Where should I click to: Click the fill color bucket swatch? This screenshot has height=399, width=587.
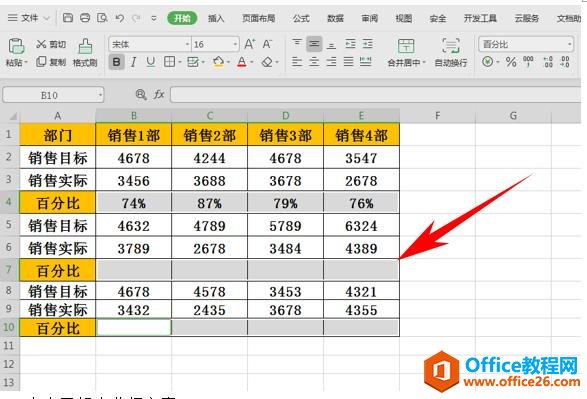[x=219, y=62]
